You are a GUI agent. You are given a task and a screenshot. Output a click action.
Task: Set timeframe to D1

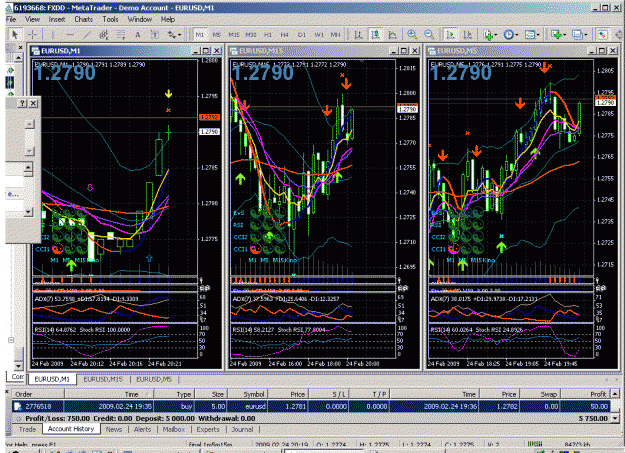click(x=302, y=35)
